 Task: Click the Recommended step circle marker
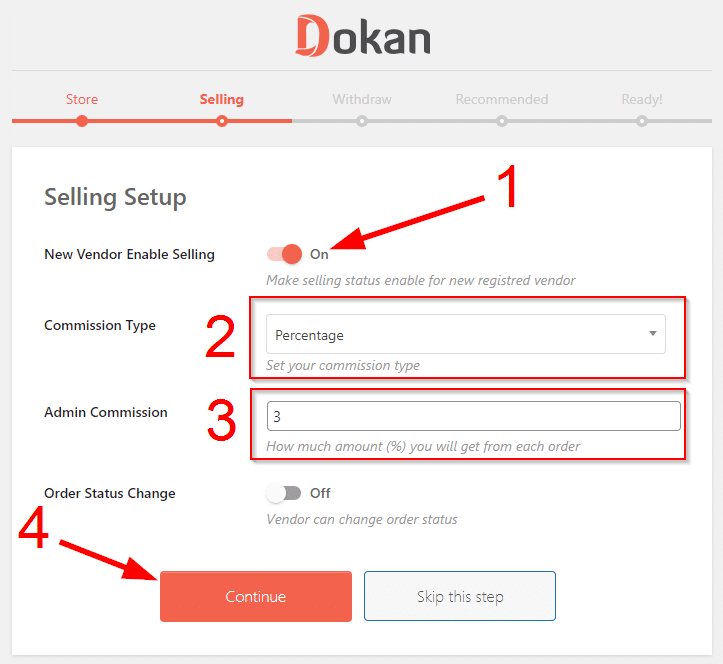502,121
